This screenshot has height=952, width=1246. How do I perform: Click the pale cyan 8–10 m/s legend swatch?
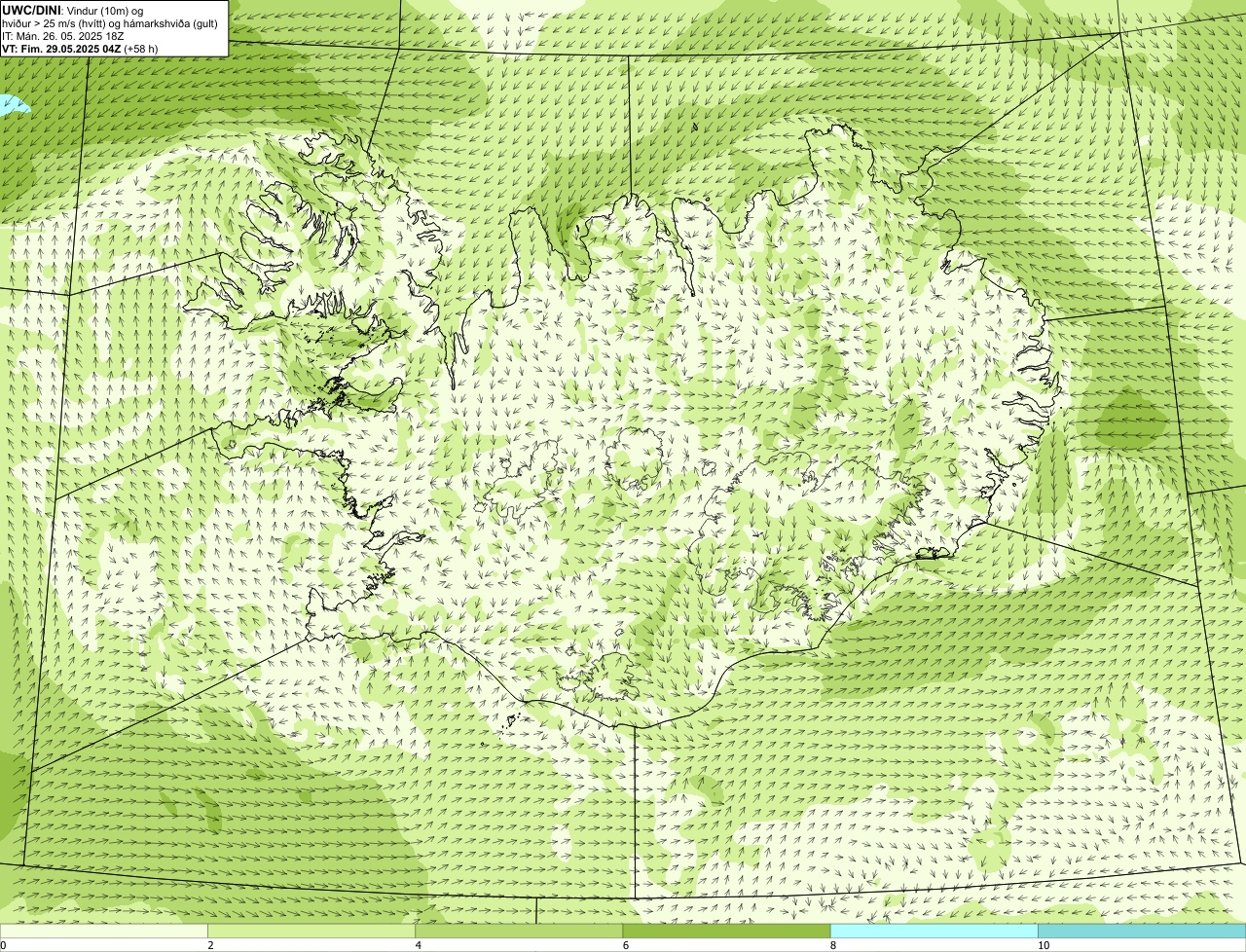pyautogui.click(x=934, y=931)
